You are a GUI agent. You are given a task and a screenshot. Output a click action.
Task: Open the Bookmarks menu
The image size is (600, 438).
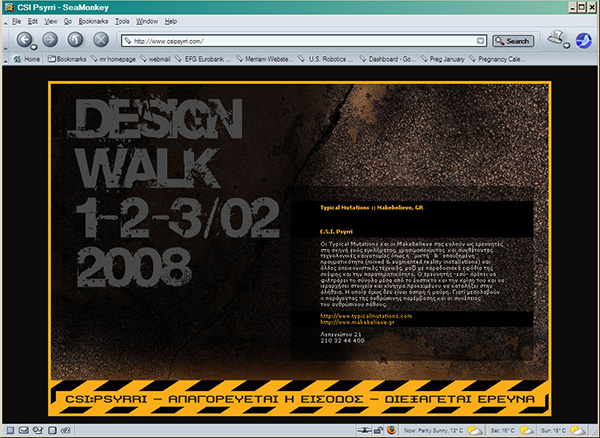[x=93, y=21]
